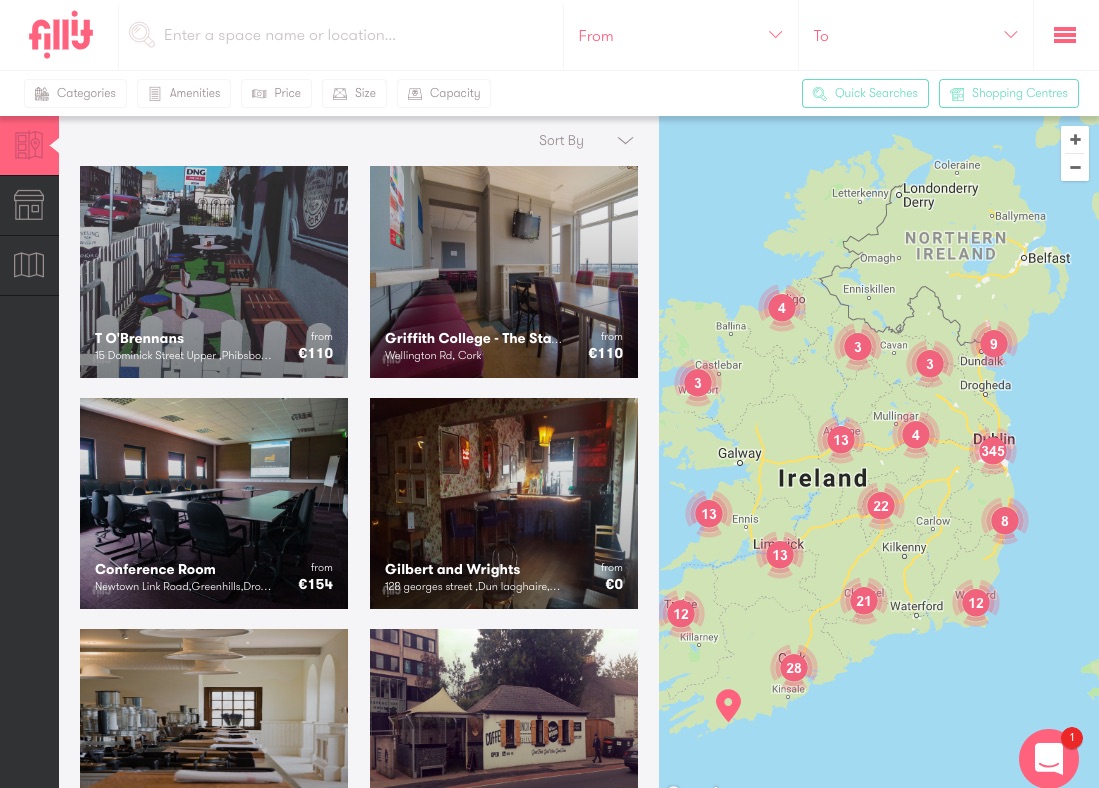Click the map cluster marker 9 near Dundalk
Viewport: 1099px width, 788px height.
(993, 344)
